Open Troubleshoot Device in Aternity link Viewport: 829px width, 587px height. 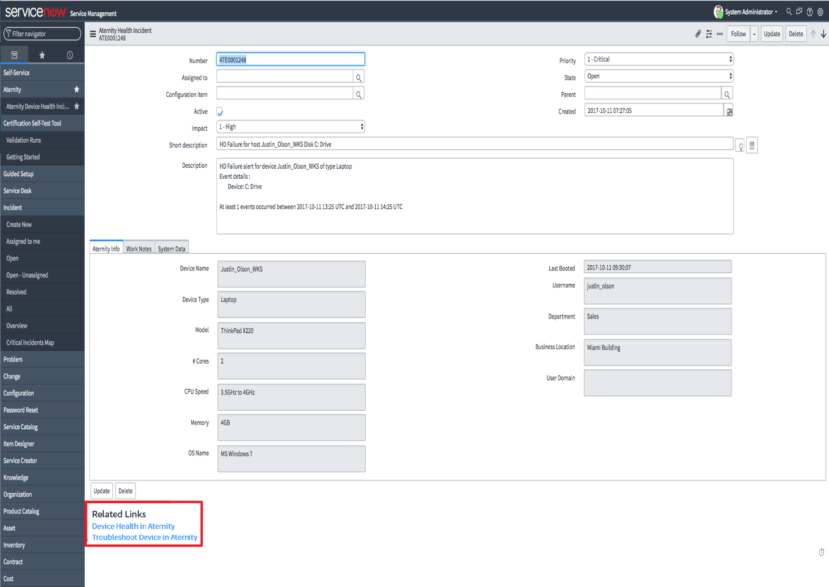tap(145, 537)
